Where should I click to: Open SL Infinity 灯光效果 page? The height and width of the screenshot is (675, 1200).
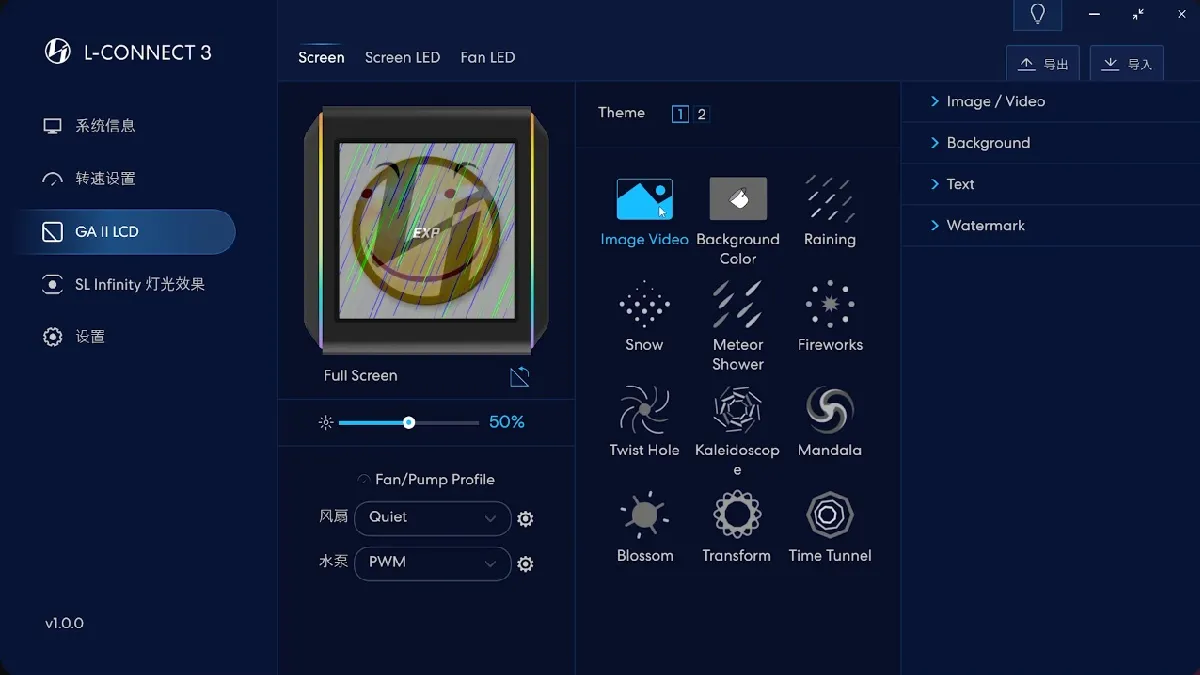(x=125, y=285)
